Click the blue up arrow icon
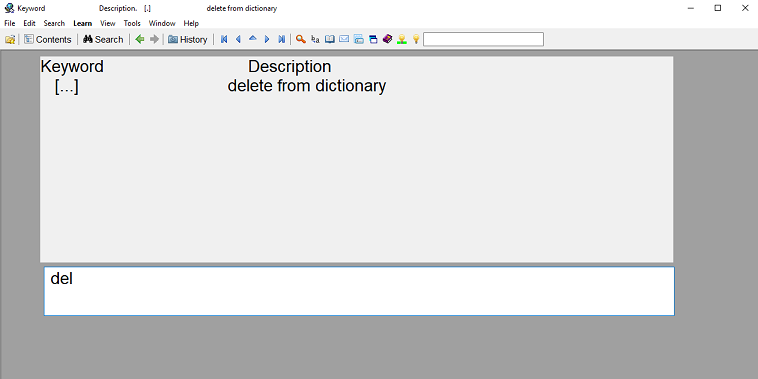758x379 pixels. click(x=252, y=39)
